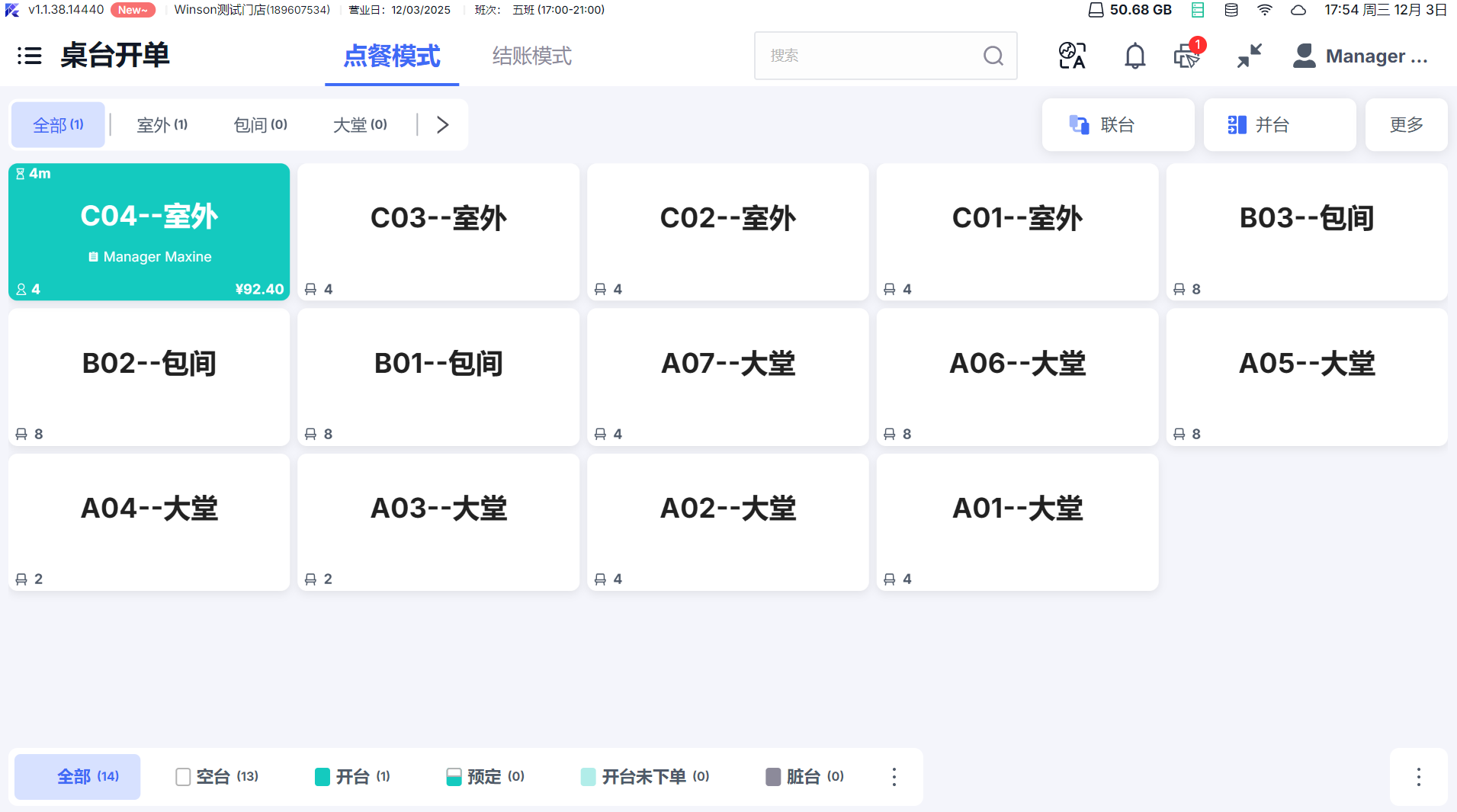Click the cloud sync status icon

point(1298,10)
